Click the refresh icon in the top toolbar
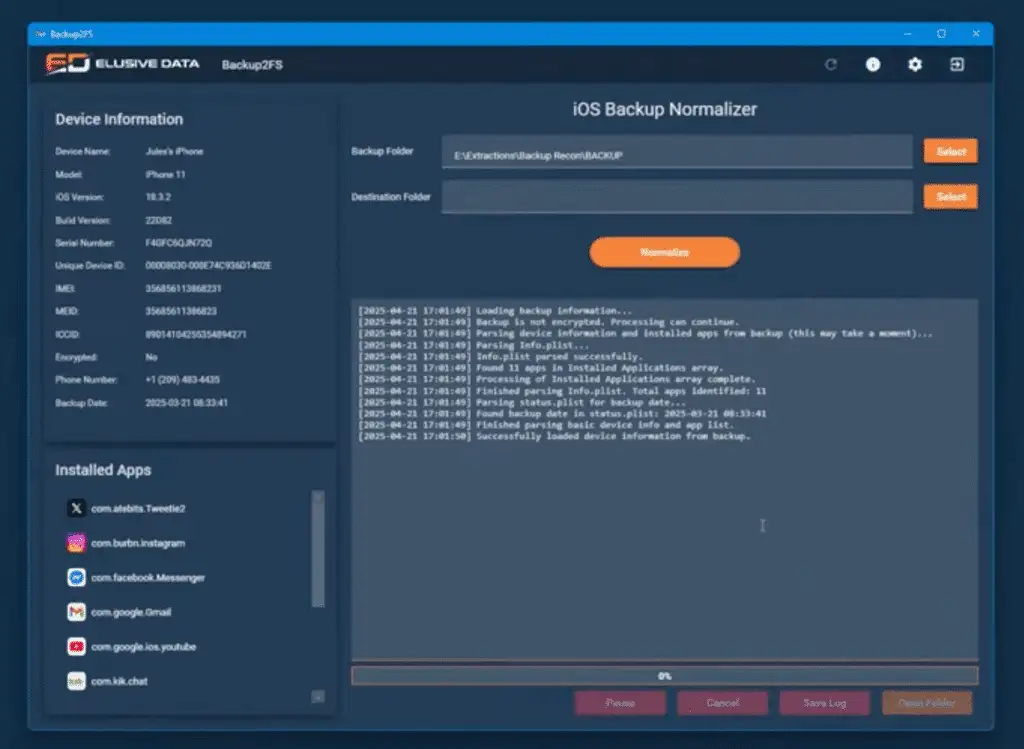The height and width of the screenshot is (749, 1024). pos(830,63)
